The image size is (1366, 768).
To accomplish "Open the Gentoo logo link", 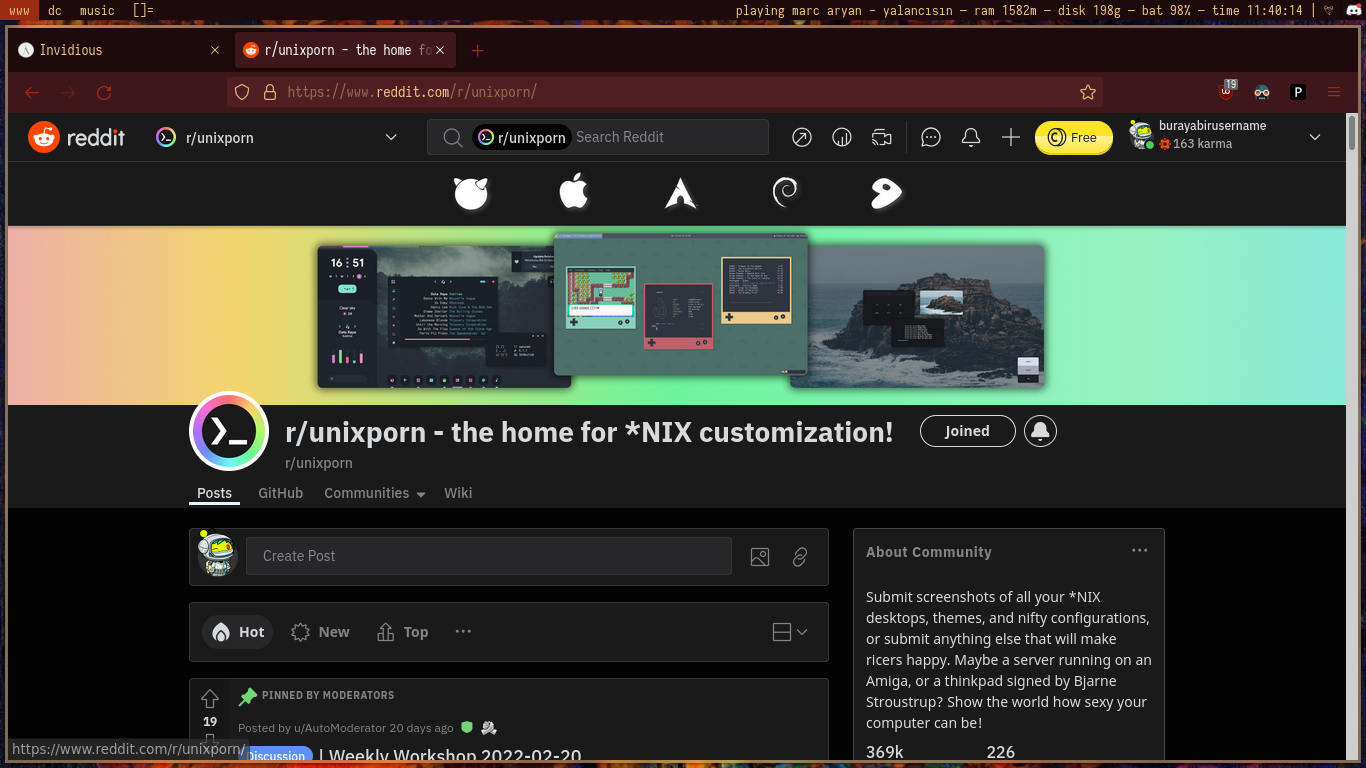I will 886,193.
